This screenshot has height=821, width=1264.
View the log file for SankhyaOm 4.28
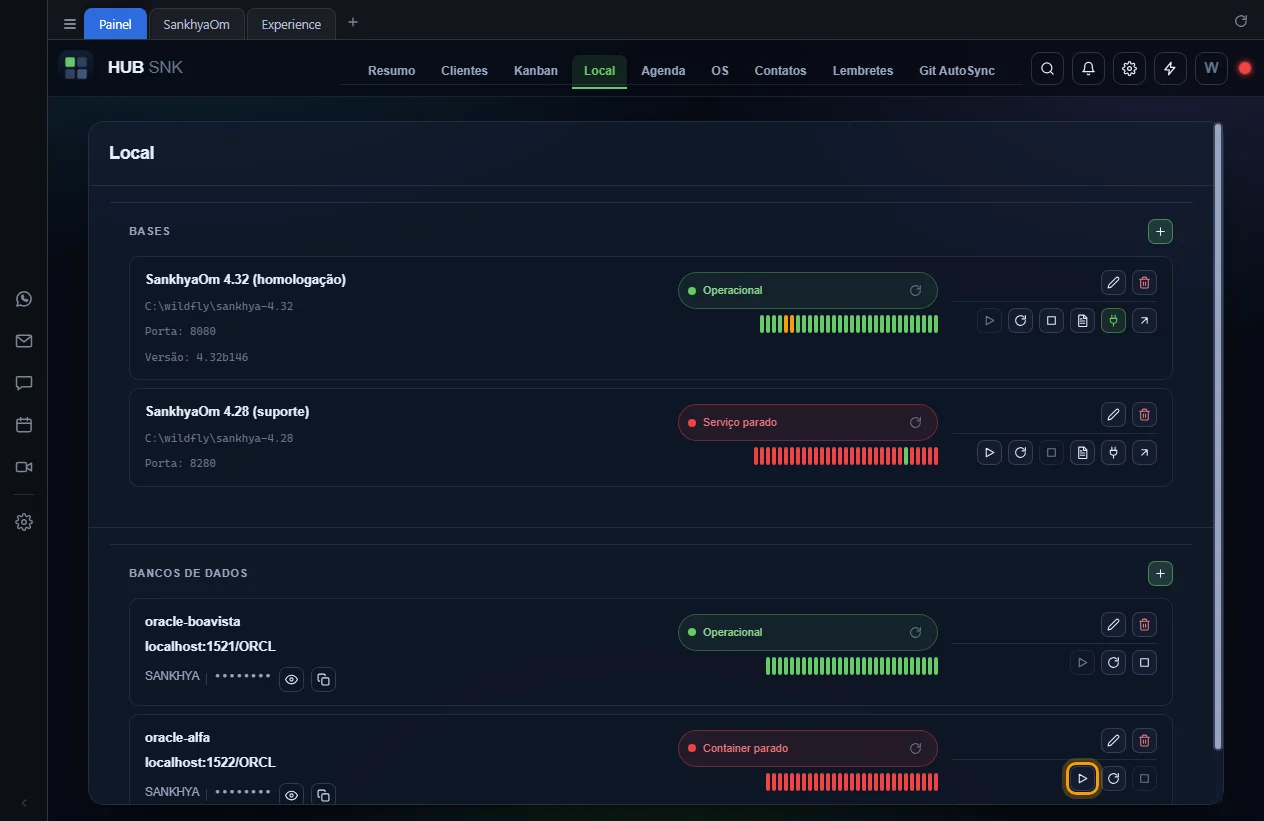pos(1082,453)
